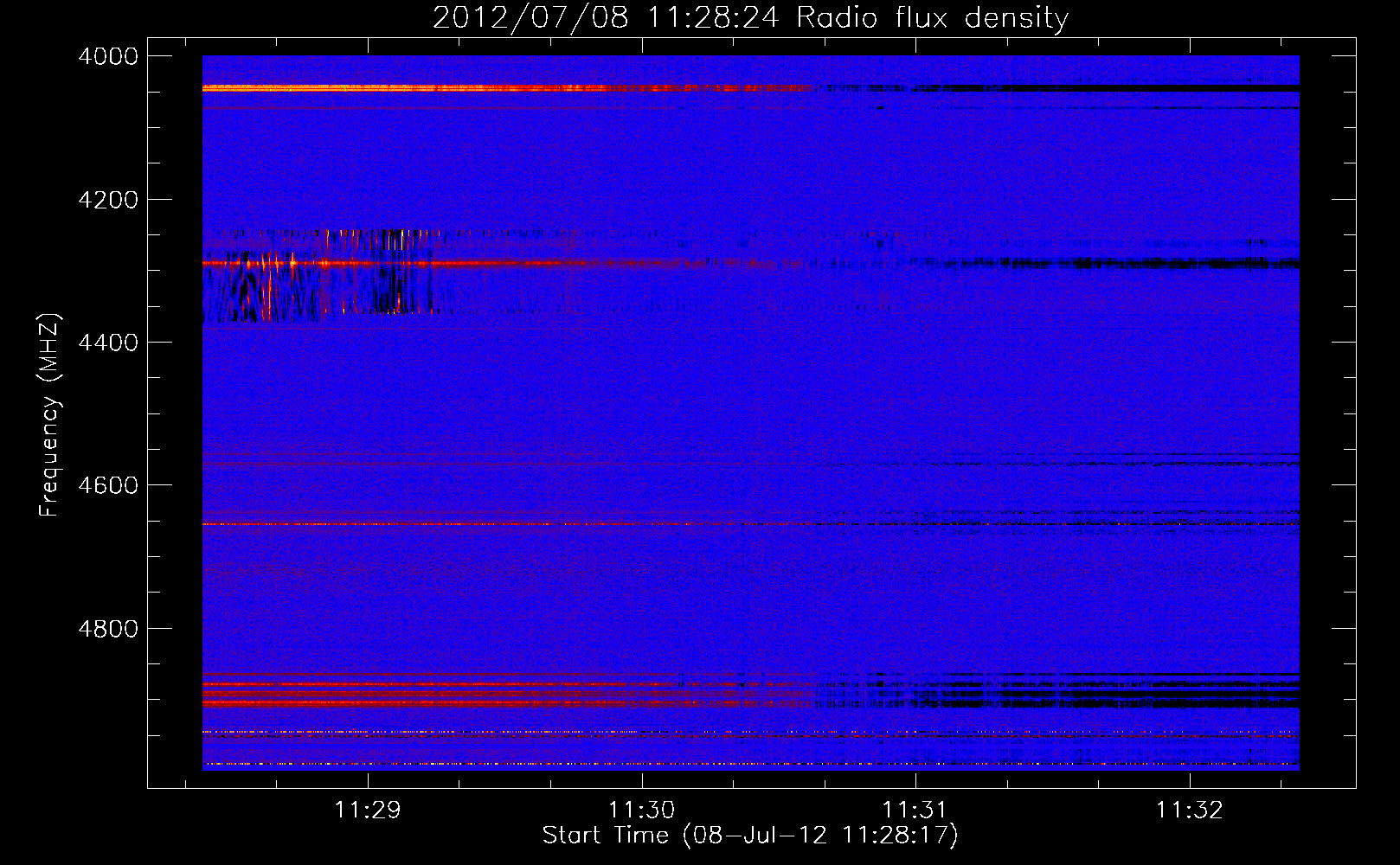Click the 11:32 time tick label
Screen dimensions: 1400x865
pos(1190,810)
